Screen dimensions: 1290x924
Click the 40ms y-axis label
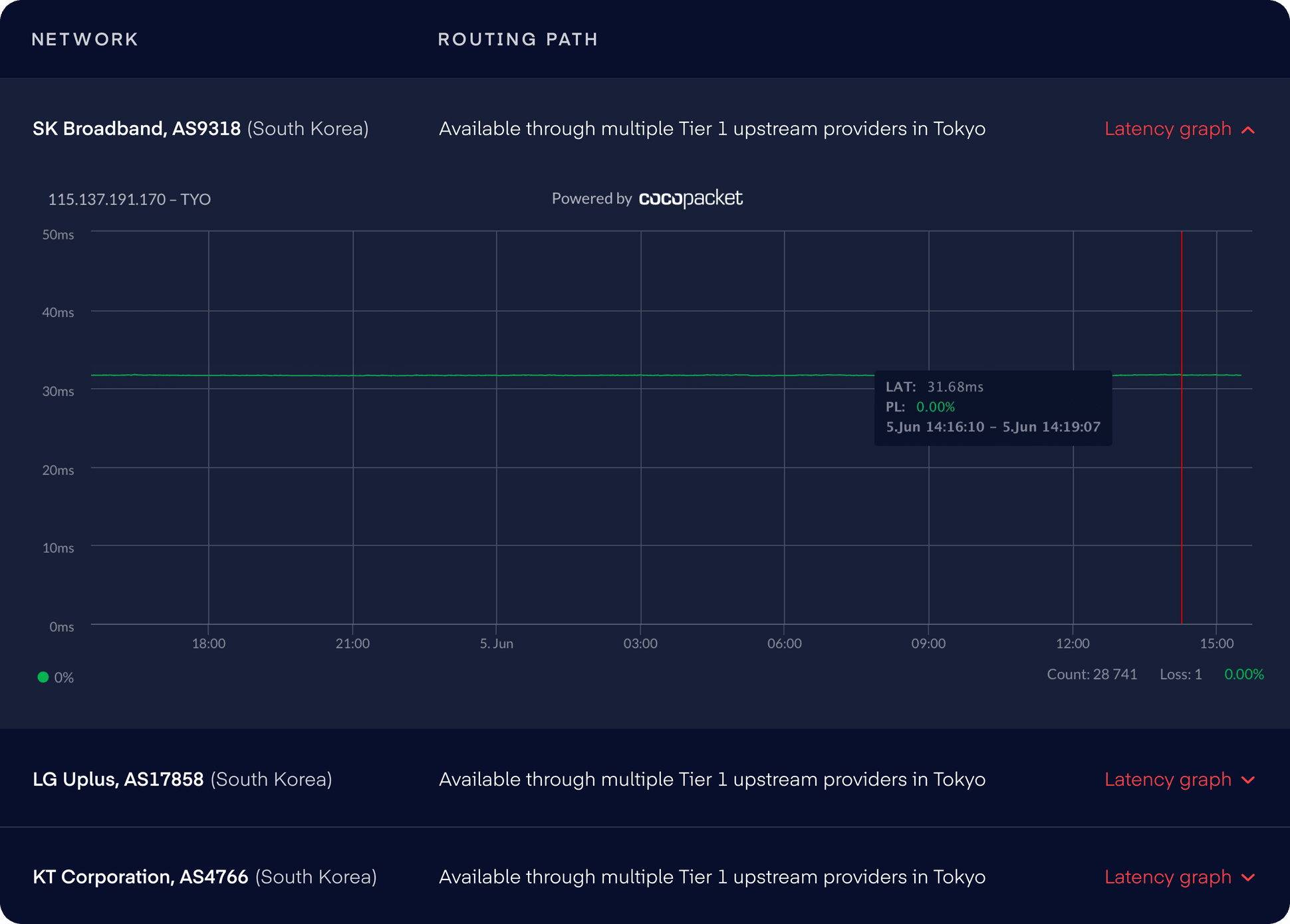pos(58,312)
